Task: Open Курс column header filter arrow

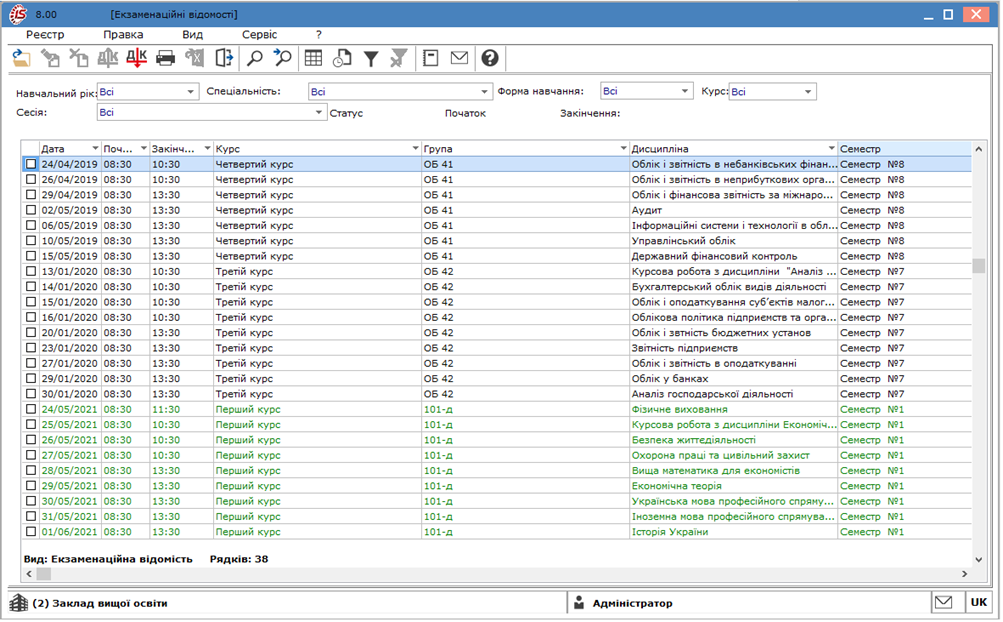Action: pos(416,148)
